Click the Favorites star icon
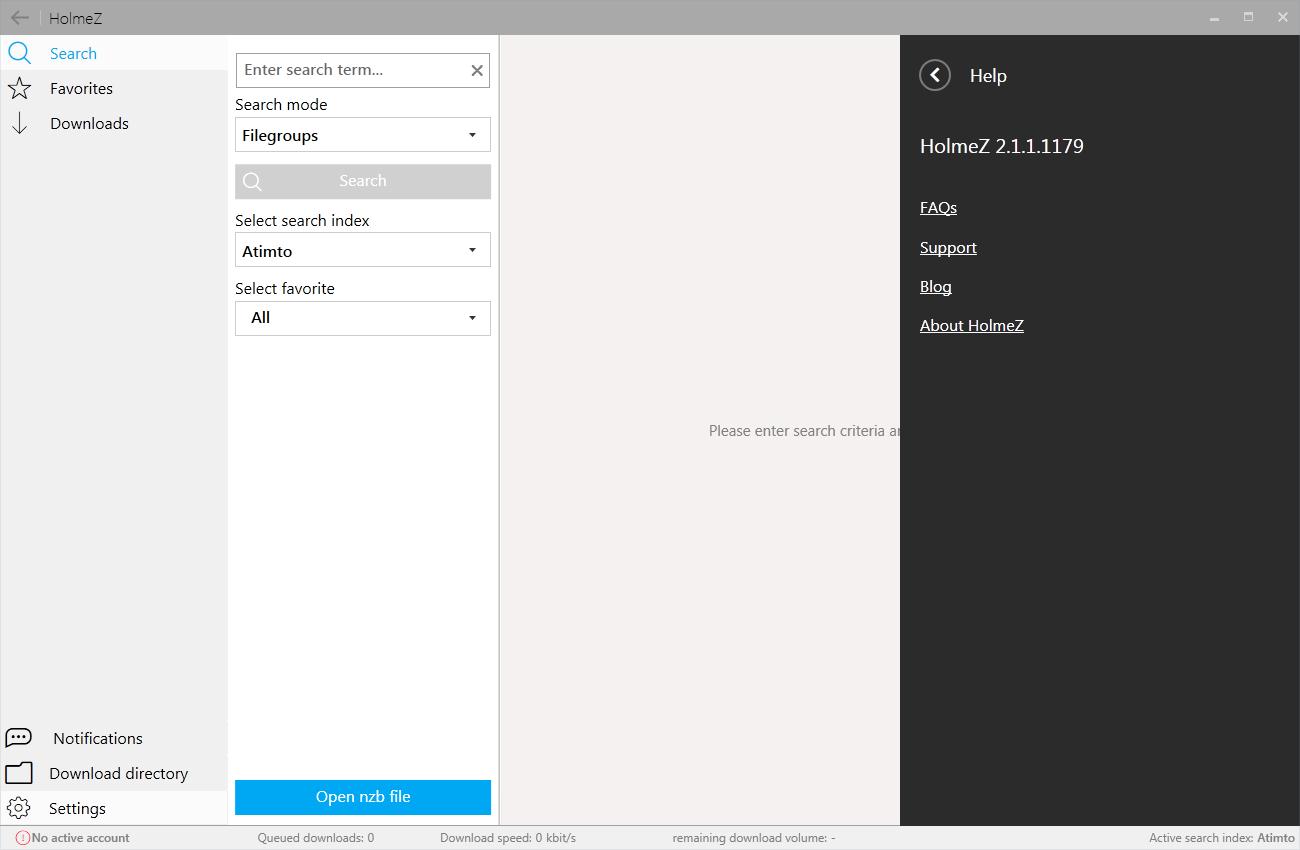The width and height of the screenshot is (1300, 850). pyautogui.click(x=19, y=89)
